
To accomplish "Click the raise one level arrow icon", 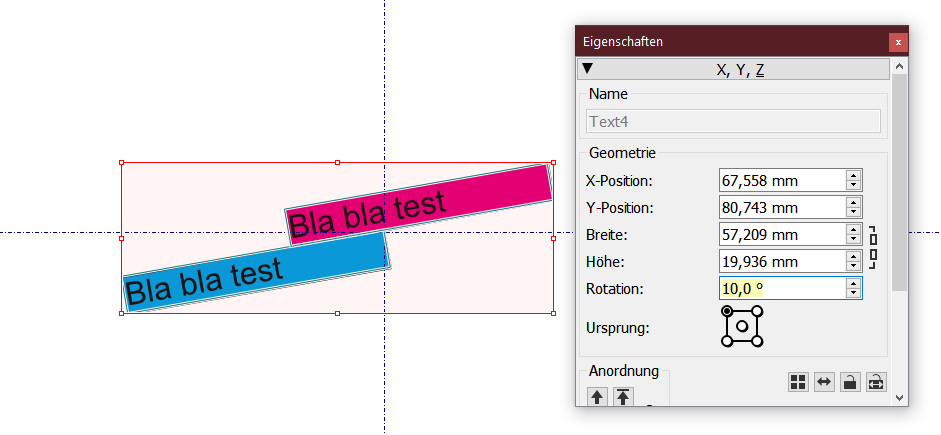I will 597,397.
